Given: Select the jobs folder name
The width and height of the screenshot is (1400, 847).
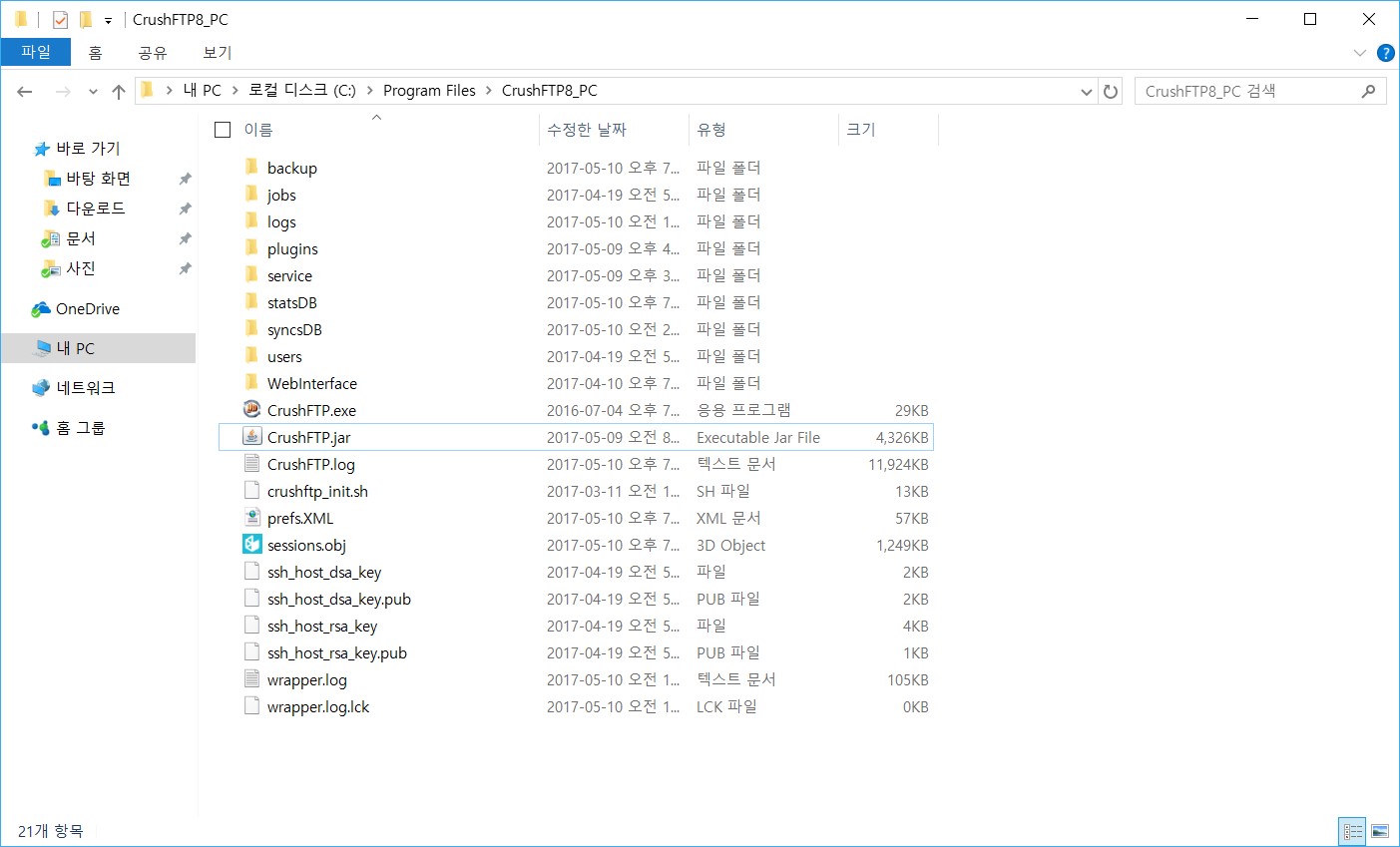Looking at the screenshot, I should (281, 196).
